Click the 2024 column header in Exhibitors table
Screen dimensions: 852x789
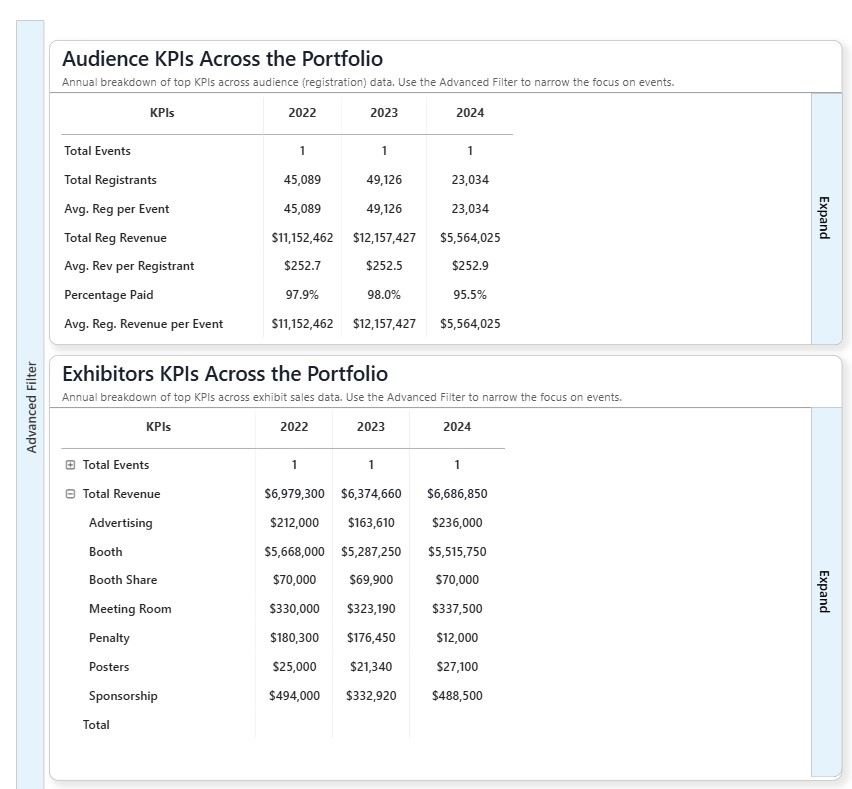(457, 427)
